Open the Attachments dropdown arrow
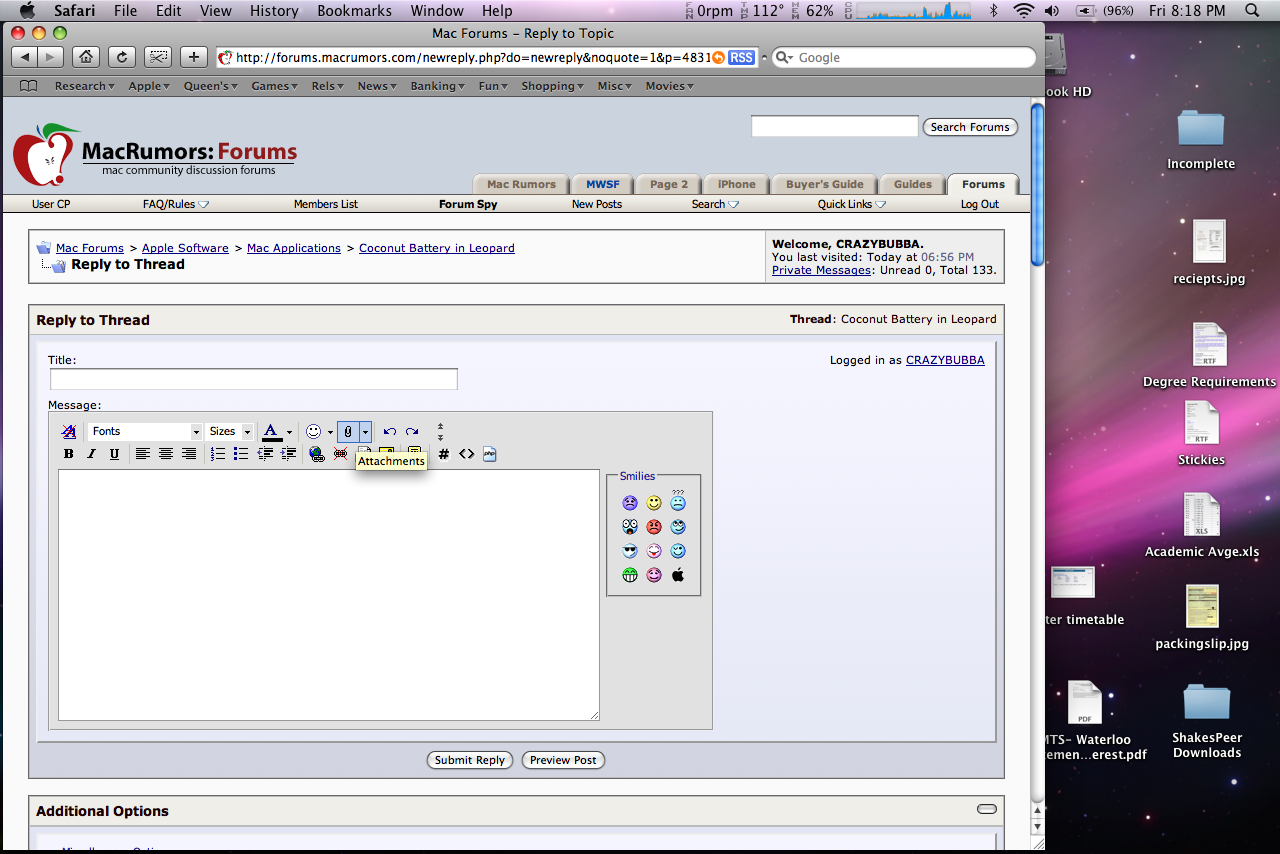The image size is (1280, 854). point(365,432)
